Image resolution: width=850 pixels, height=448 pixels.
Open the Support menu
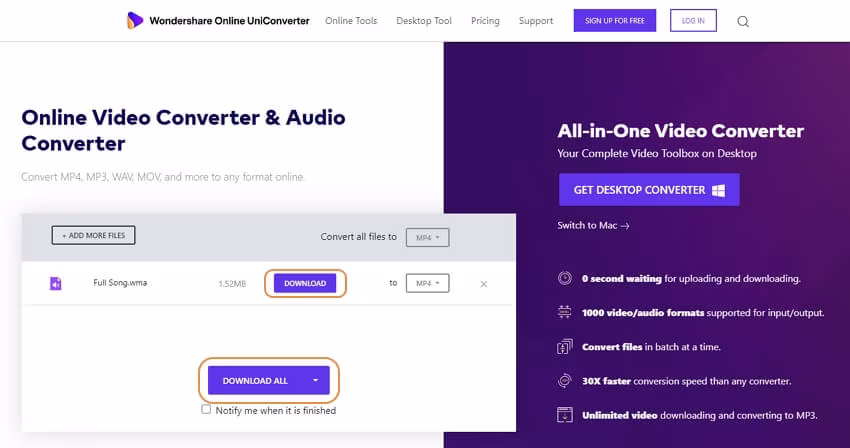(x=536, y=21)
